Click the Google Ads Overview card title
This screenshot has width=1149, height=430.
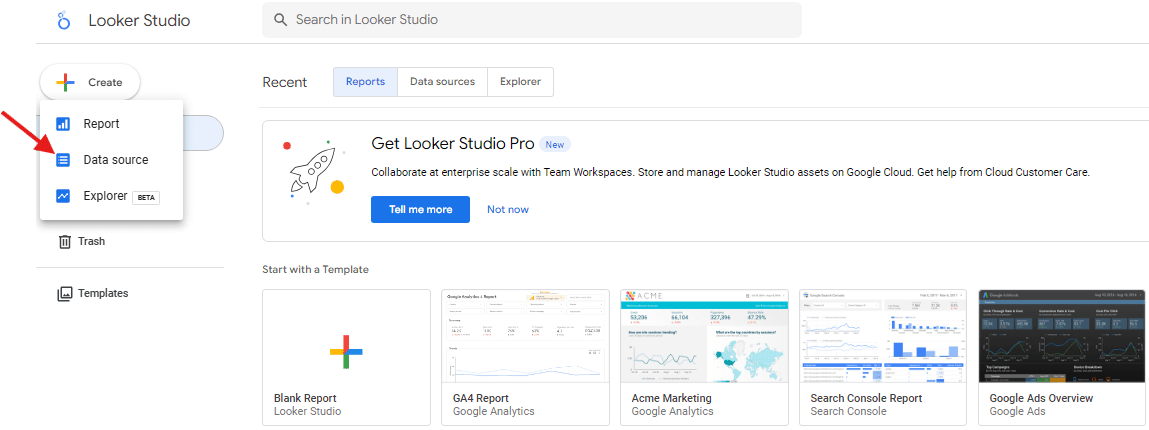point(1041,399)
